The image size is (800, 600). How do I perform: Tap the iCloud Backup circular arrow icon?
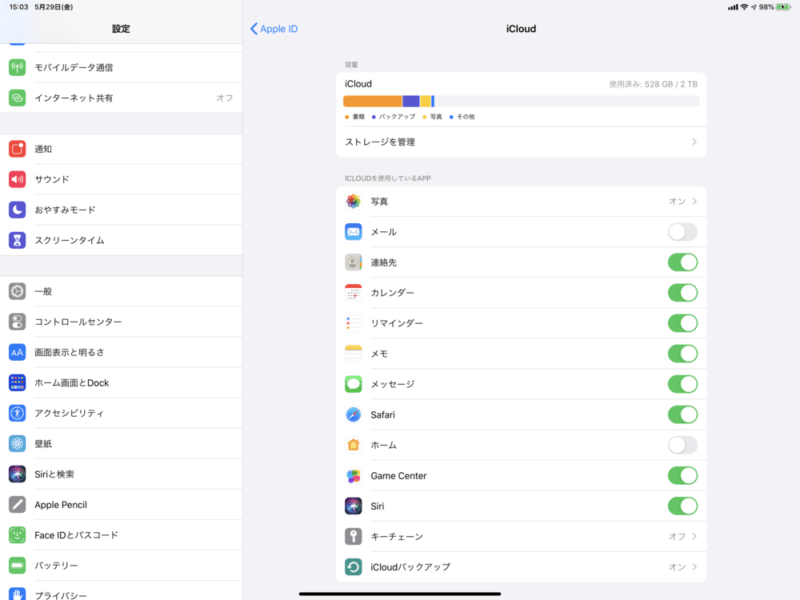pyautogui.click(x=354, y=567)
